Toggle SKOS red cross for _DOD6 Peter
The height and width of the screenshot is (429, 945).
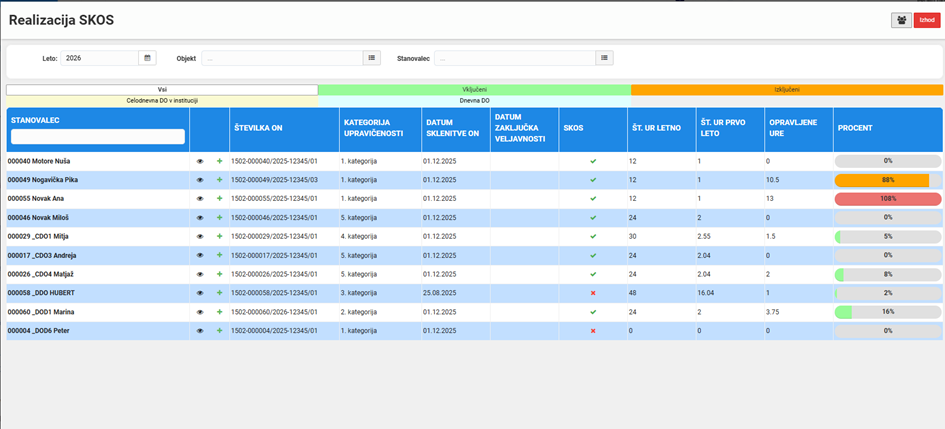593,331
